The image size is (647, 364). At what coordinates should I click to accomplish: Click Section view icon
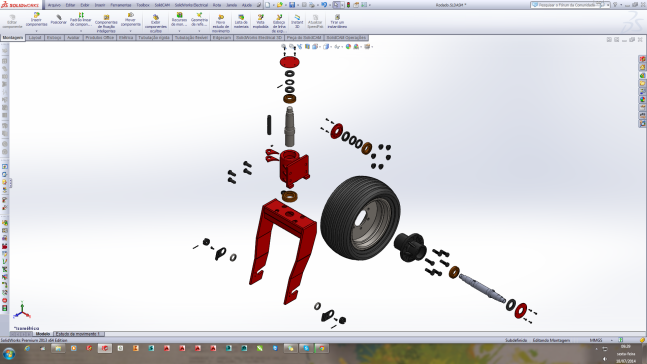[307, 47]
